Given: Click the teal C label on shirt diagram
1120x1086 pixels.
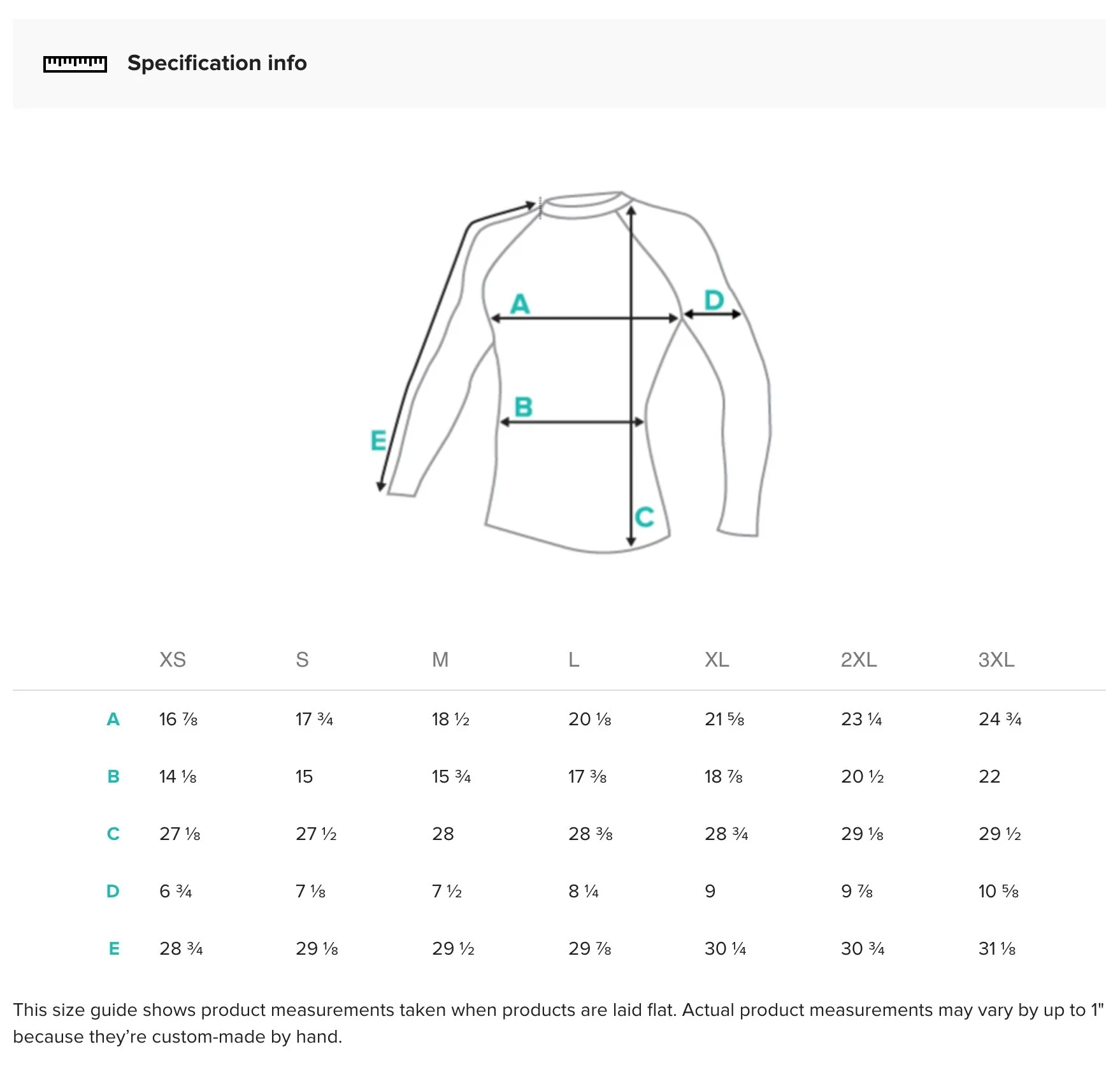Looking at the screenshot, I should 644,517.
